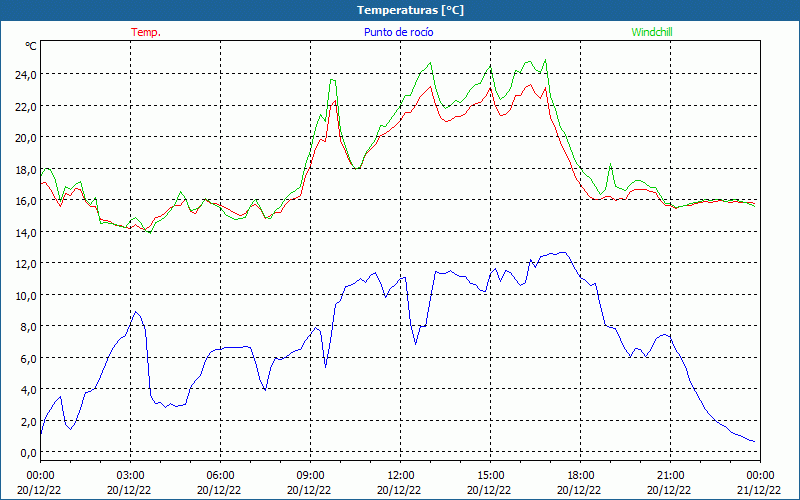Screen dimensions: 800x500
Task: Click the 15:00 time axis label
Action: pos(491,475)
